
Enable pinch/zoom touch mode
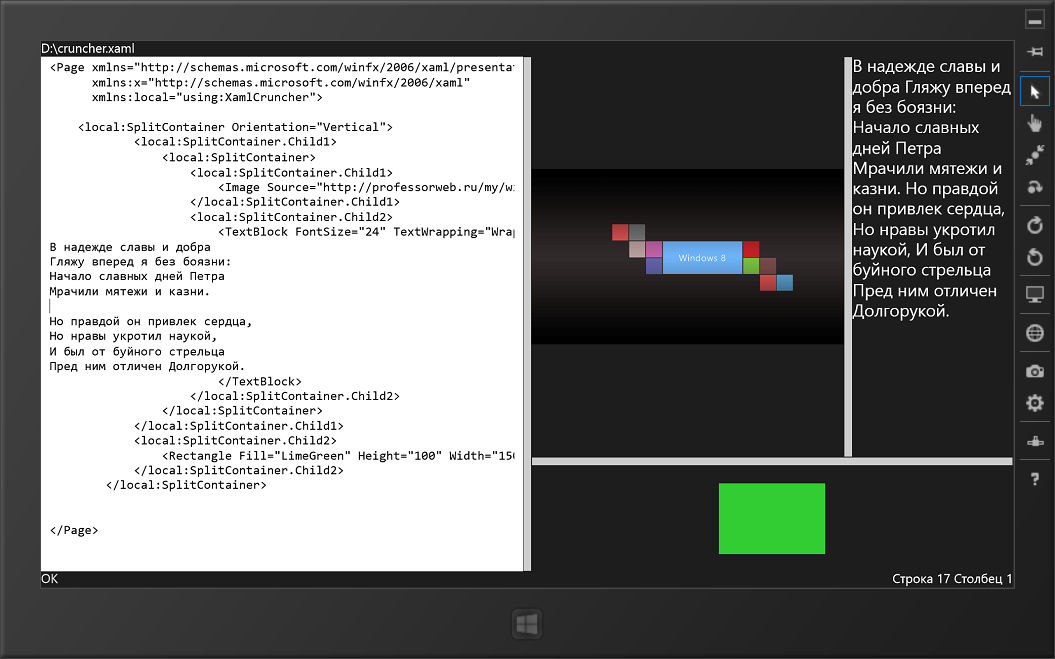tap(1034, 155)
